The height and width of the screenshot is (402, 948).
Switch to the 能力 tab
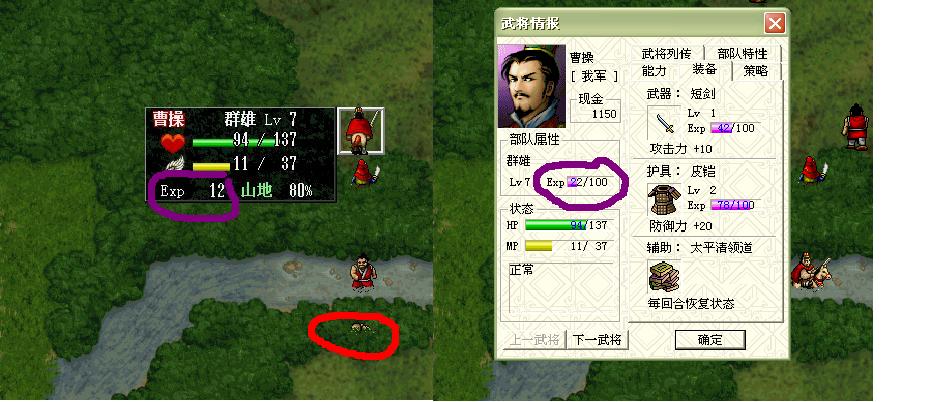[654, 71]
